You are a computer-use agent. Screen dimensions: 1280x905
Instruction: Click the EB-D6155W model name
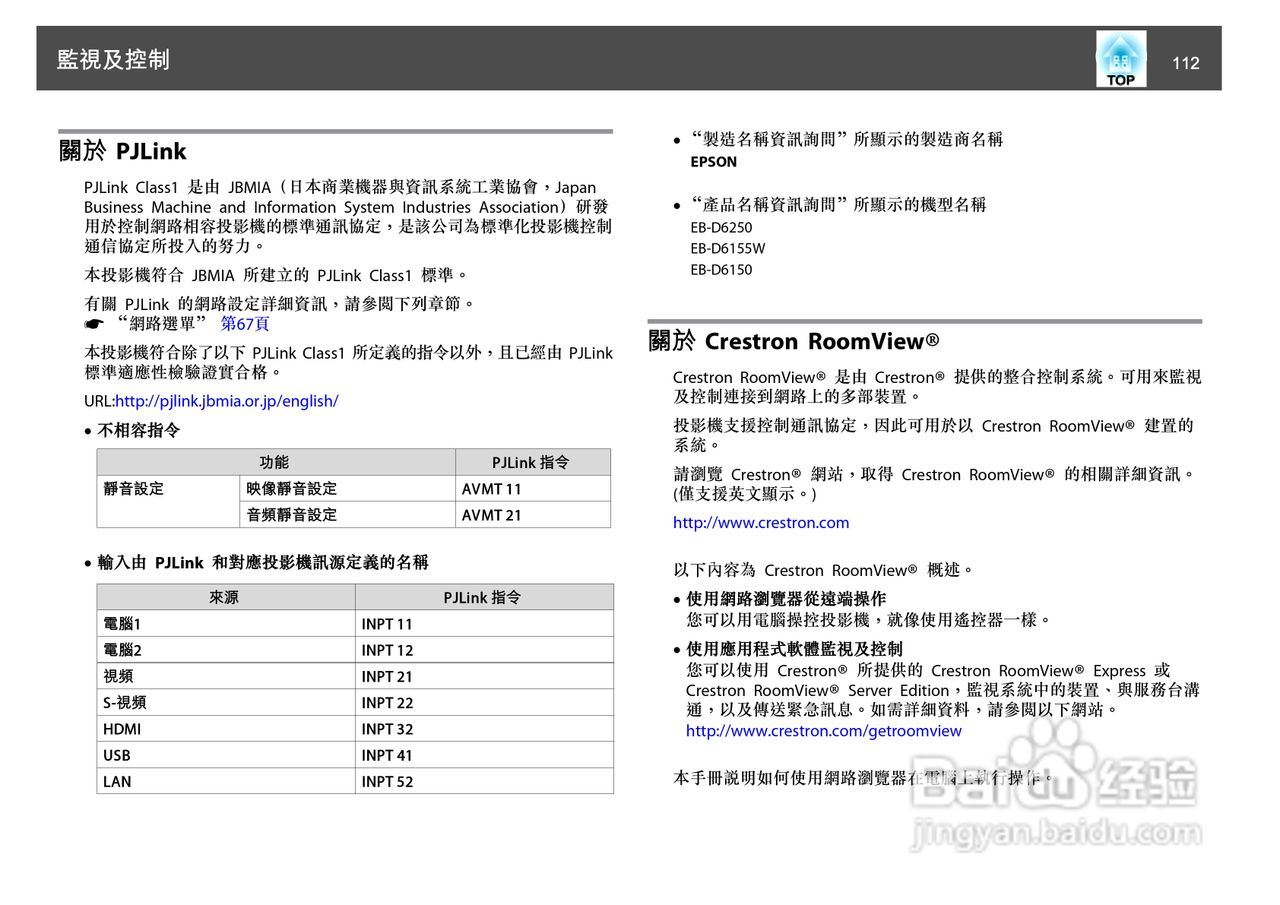coord(727,248)
